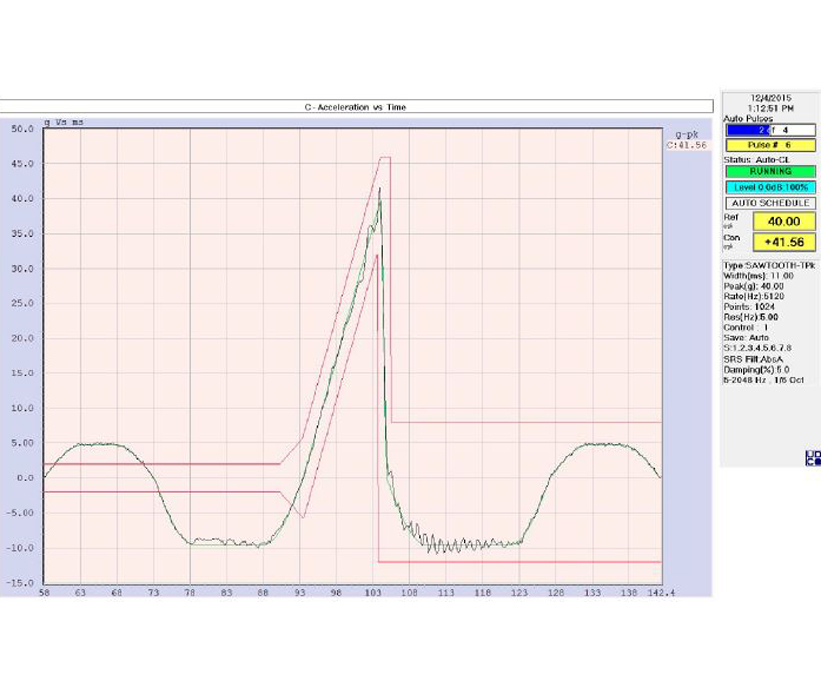
Task: Click the Control : 1 line
Action: click(746, 327)
